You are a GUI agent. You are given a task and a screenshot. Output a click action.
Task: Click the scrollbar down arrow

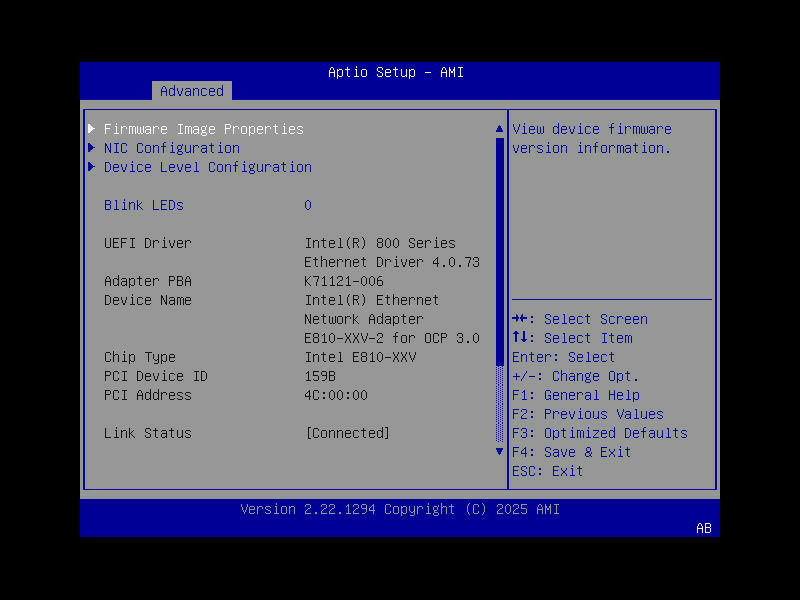pyautogui.click(x=499, y=451)
